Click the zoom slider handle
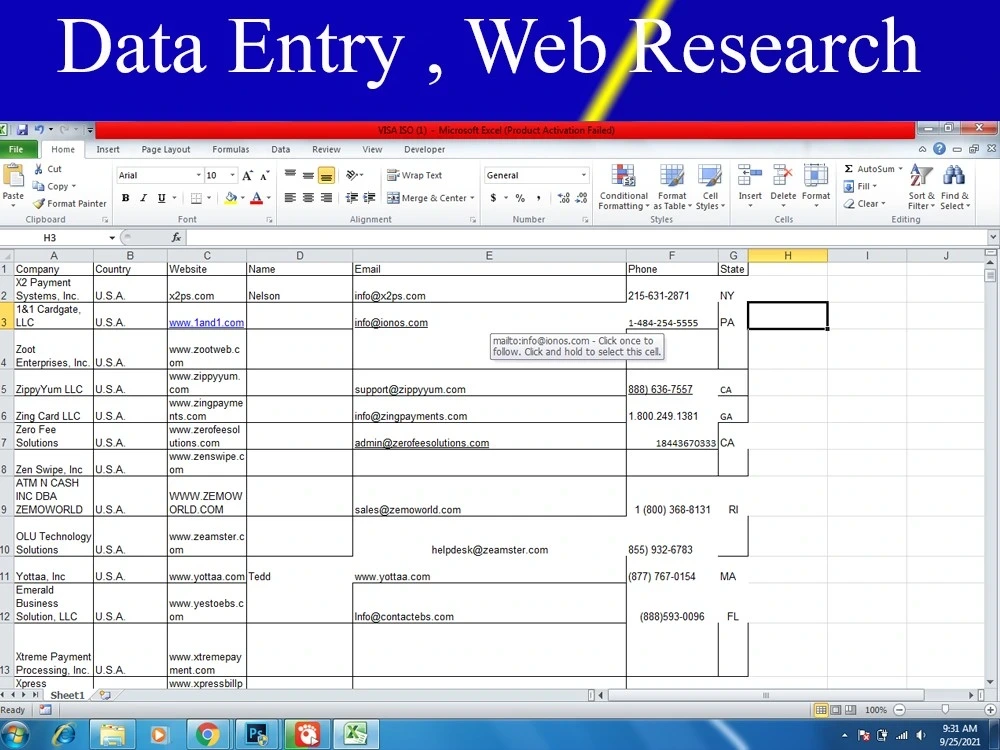Viewport: 1000px width, 750px height. [x=945, y=710]
